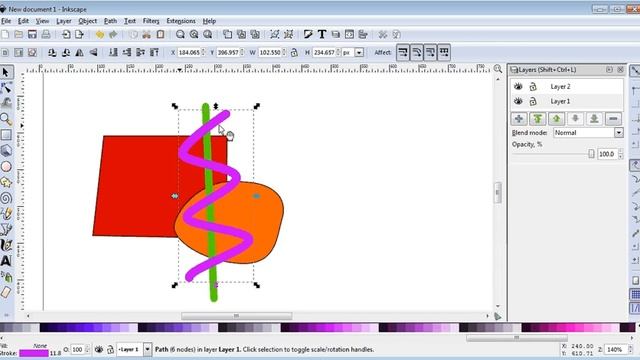Click the H height input field
This screenshot has height=360, width=640.
[324, 53]
